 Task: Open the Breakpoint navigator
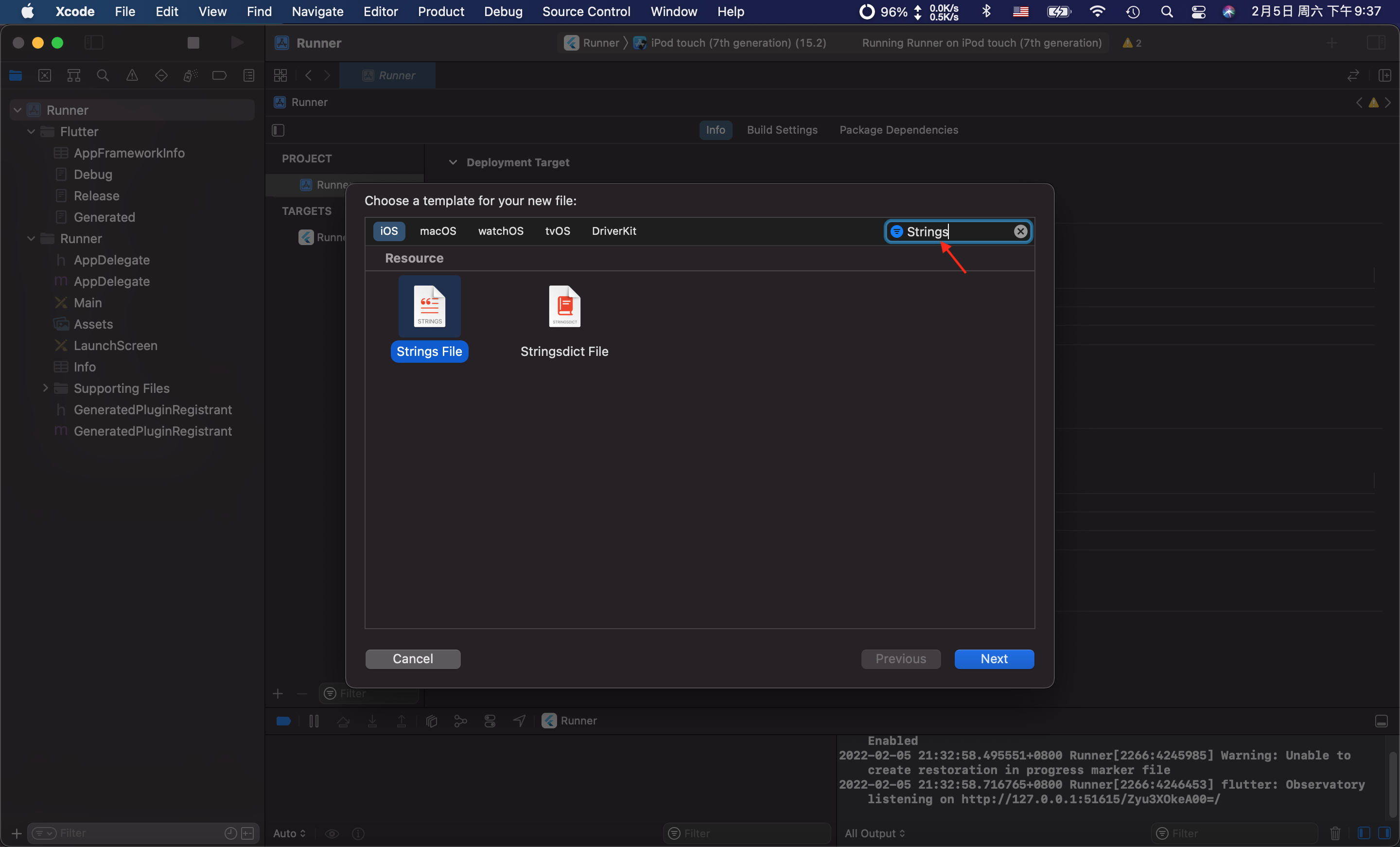[219, 75]
